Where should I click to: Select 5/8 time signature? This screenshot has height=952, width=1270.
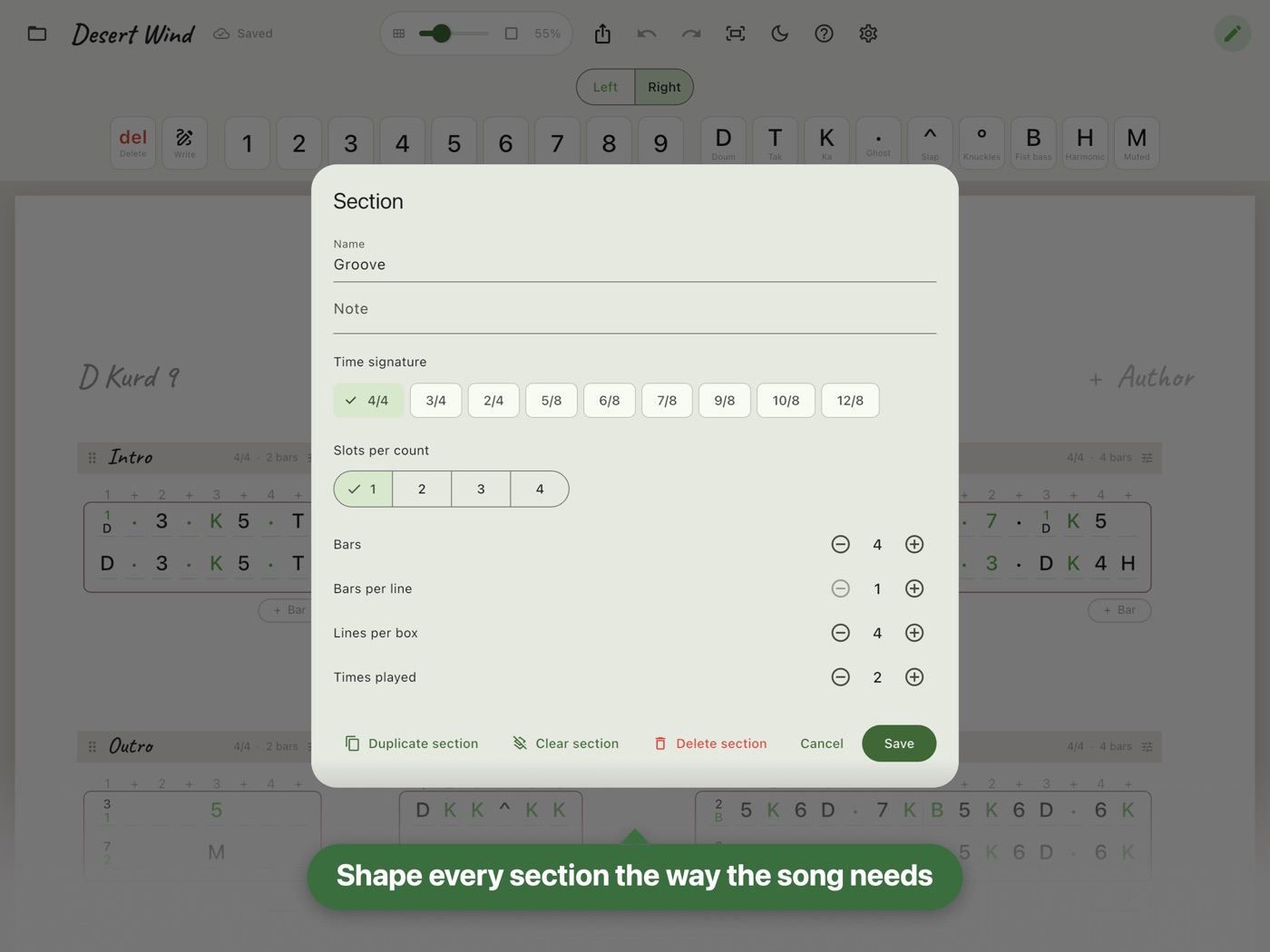pos(552,401)
